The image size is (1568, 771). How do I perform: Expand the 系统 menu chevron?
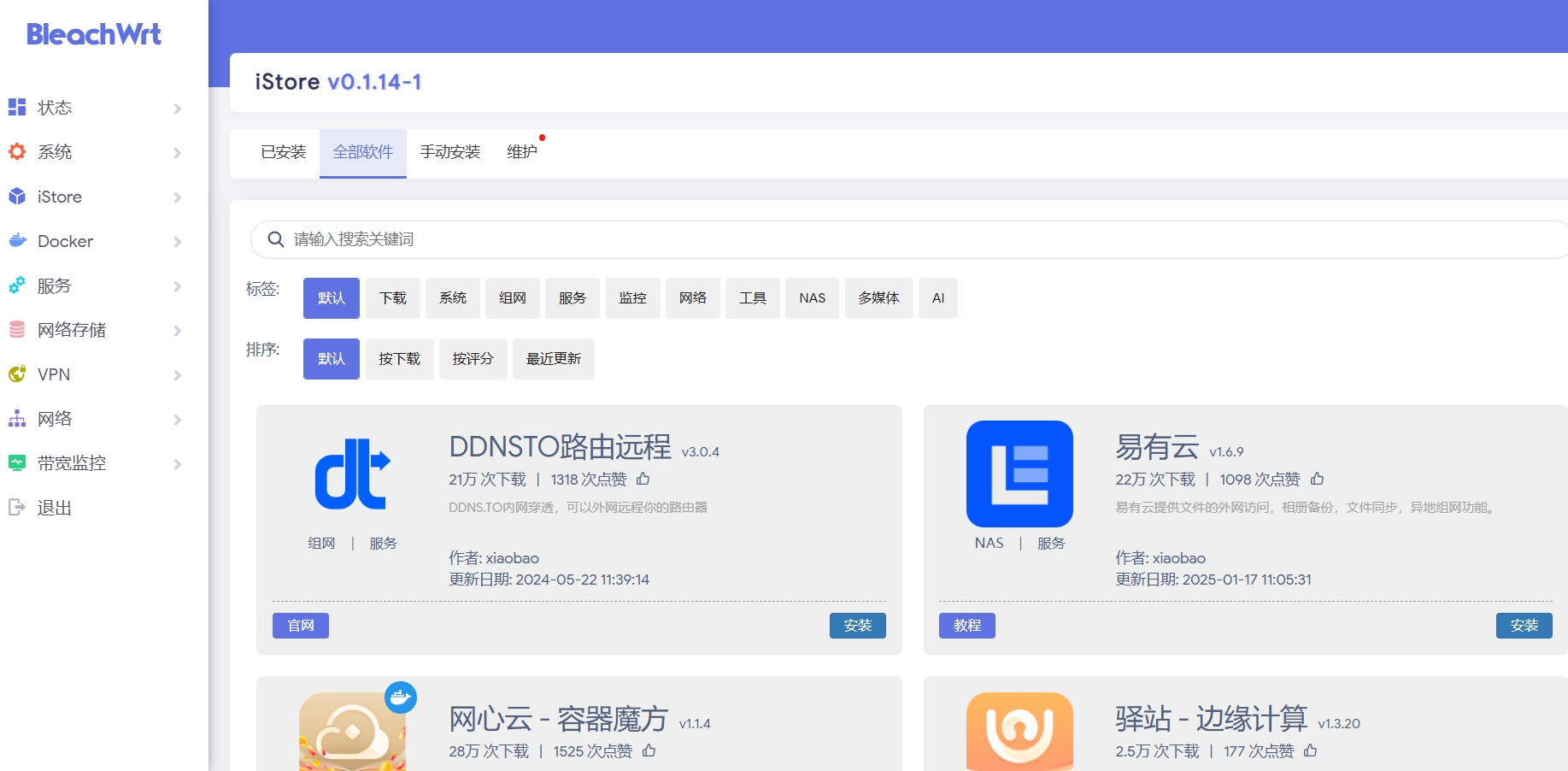pos(178,153)
